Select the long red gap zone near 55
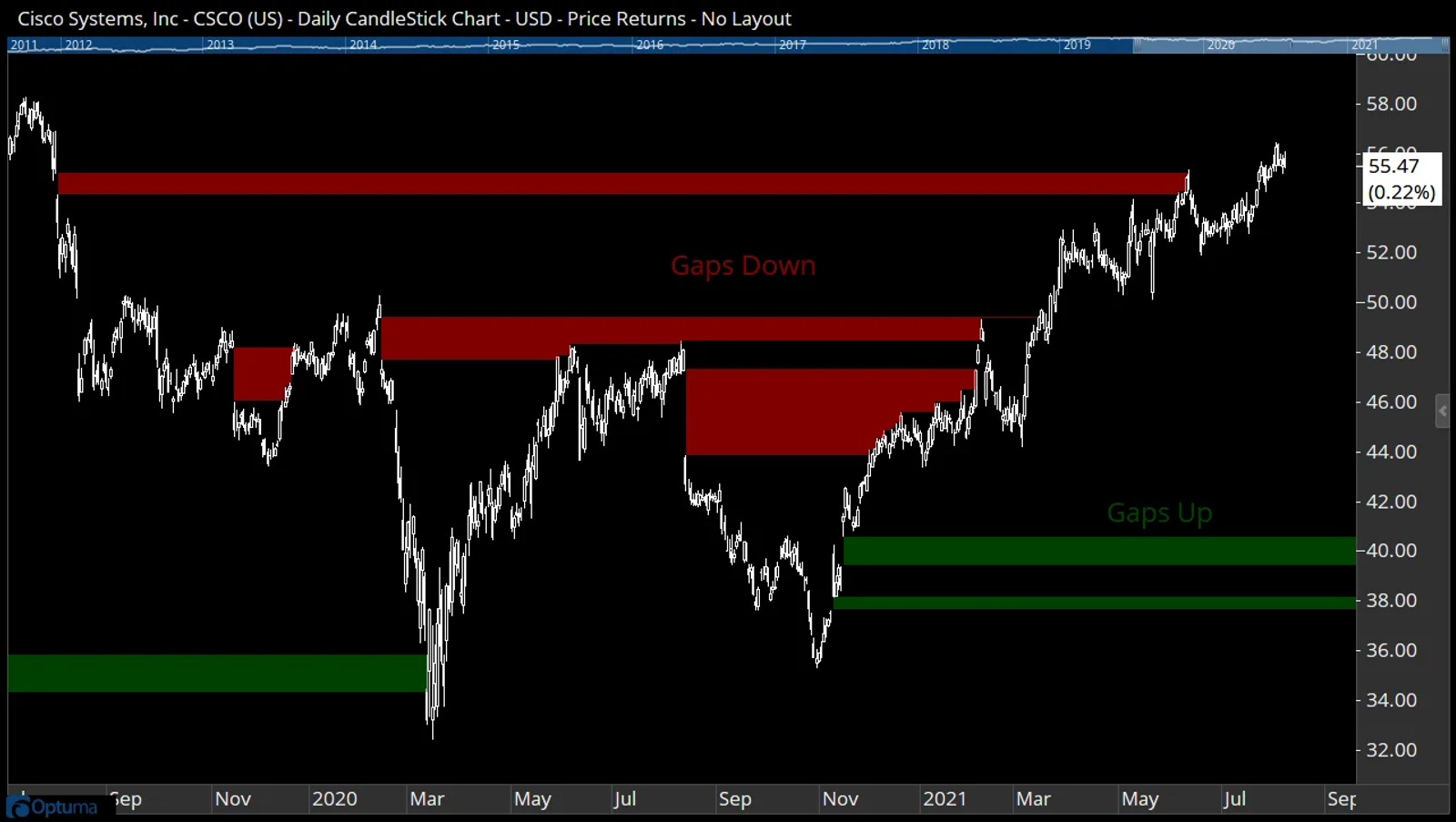 (x=622, y=183)
